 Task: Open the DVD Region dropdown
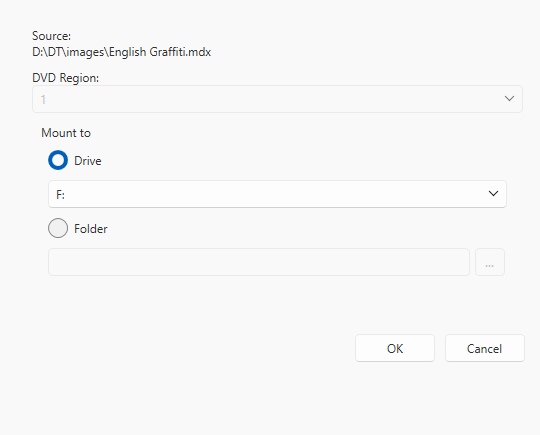click(277, 99)
